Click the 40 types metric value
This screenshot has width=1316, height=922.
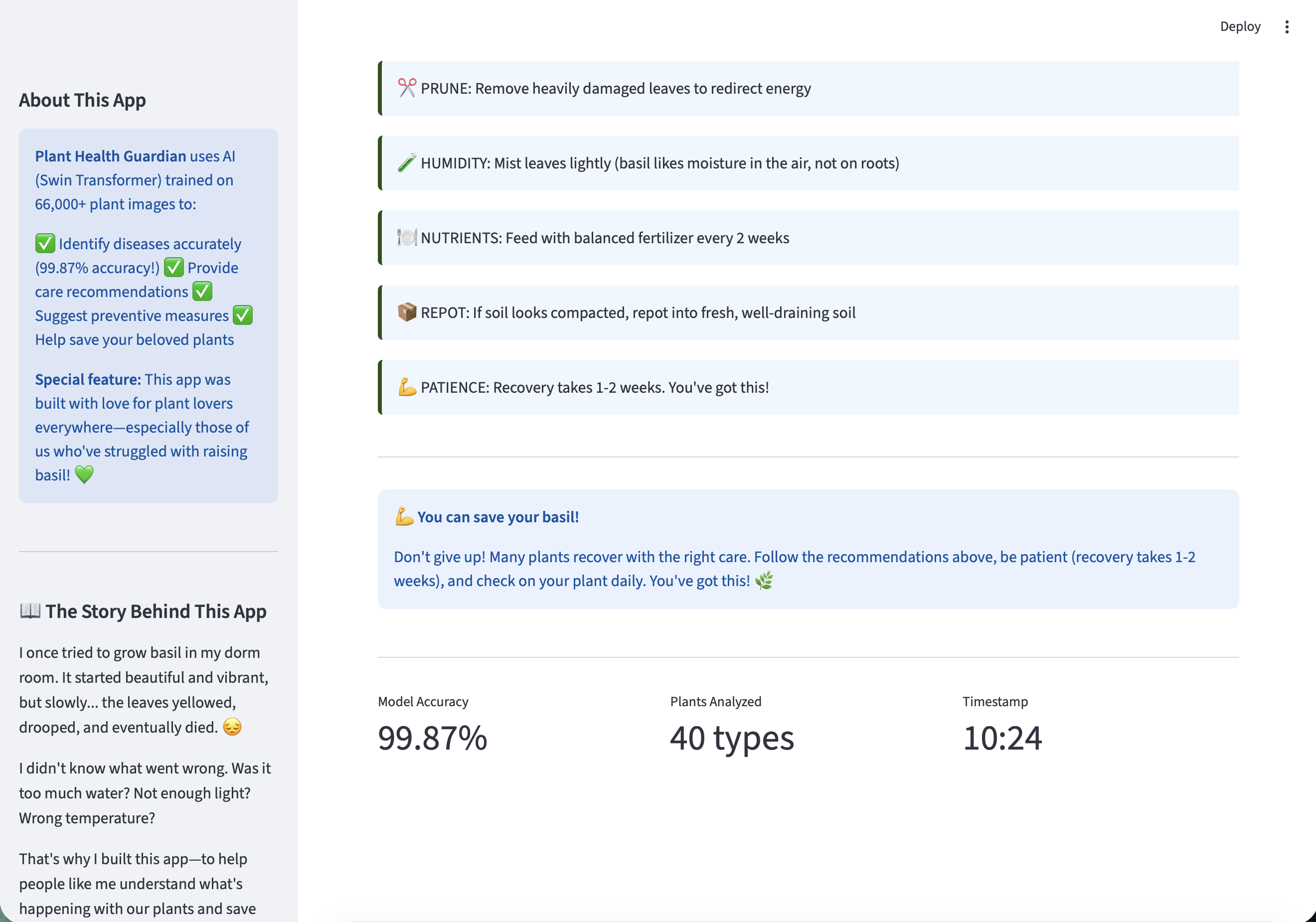[731, 738]
